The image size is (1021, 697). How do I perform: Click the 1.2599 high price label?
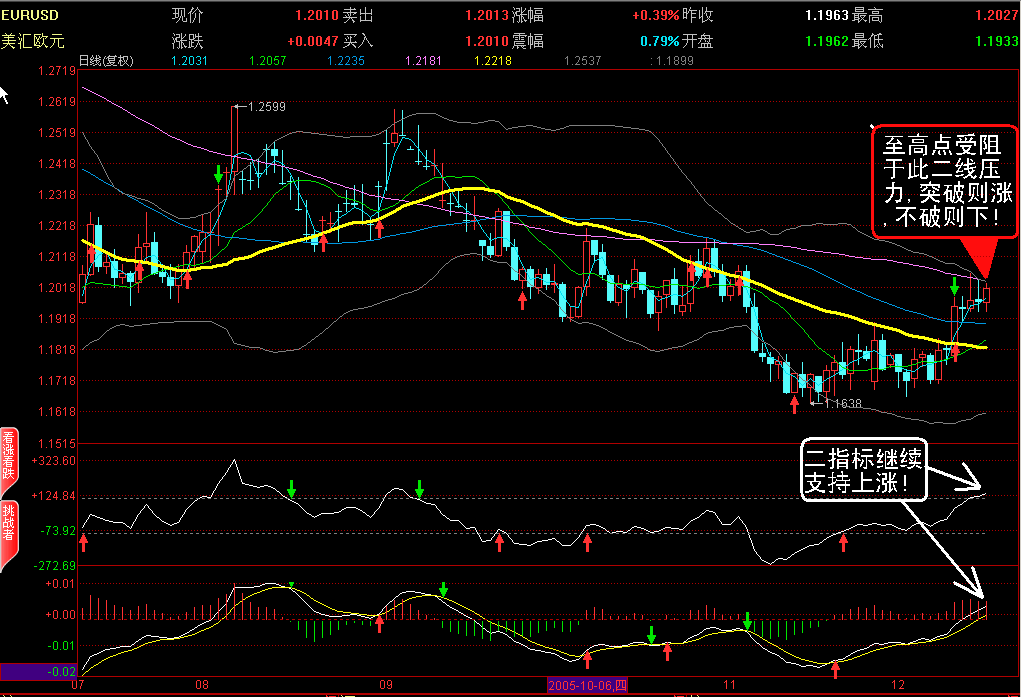point(267,107)
